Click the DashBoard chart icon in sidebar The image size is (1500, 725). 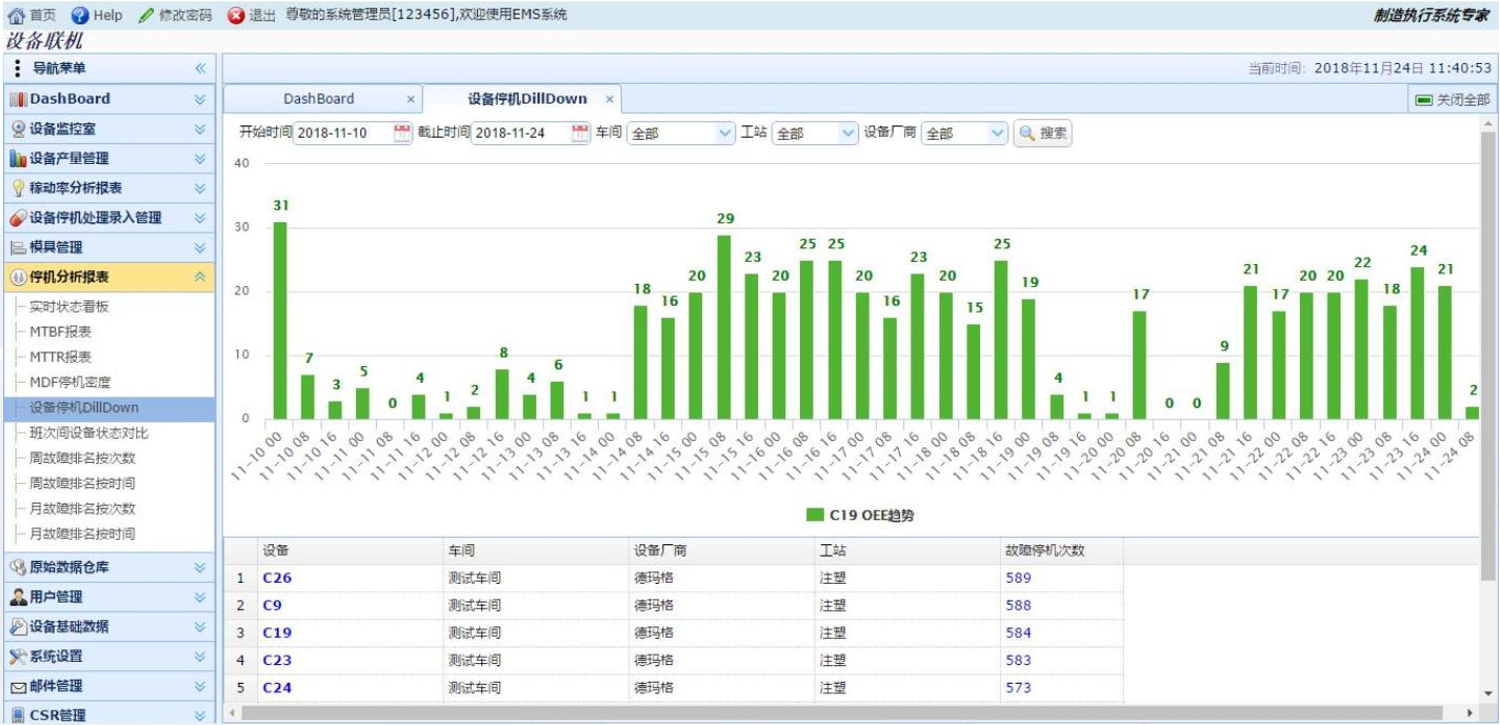[18, 99]
